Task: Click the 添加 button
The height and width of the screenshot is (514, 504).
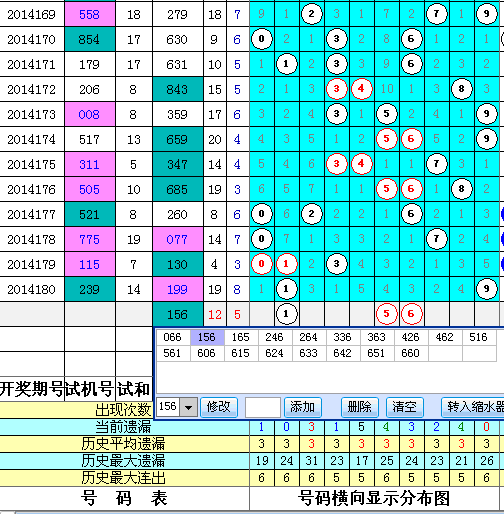Action: (303, 407)
